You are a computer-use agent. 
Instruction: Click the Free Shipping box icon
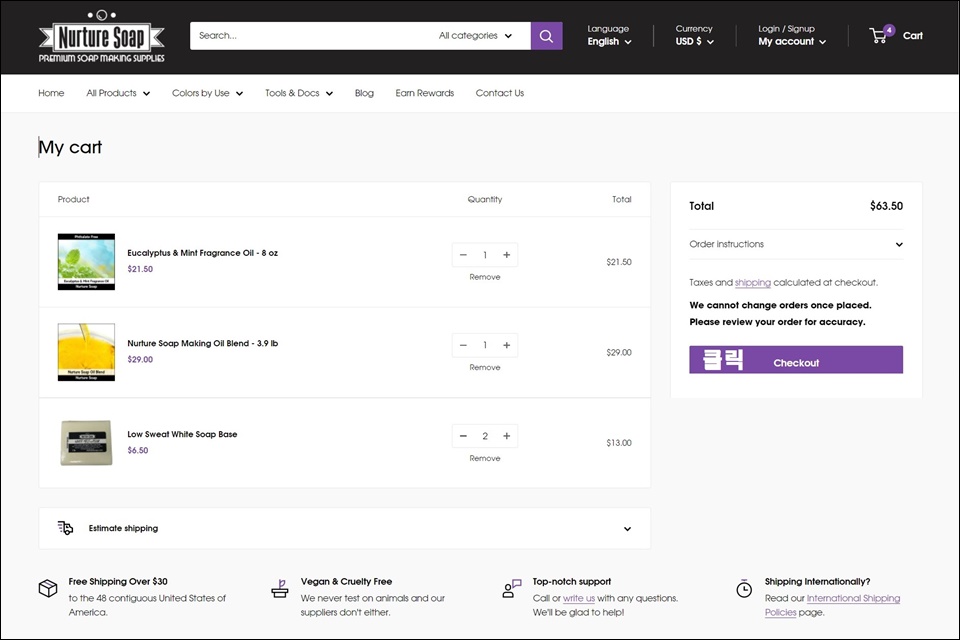[x=48, y=588]
